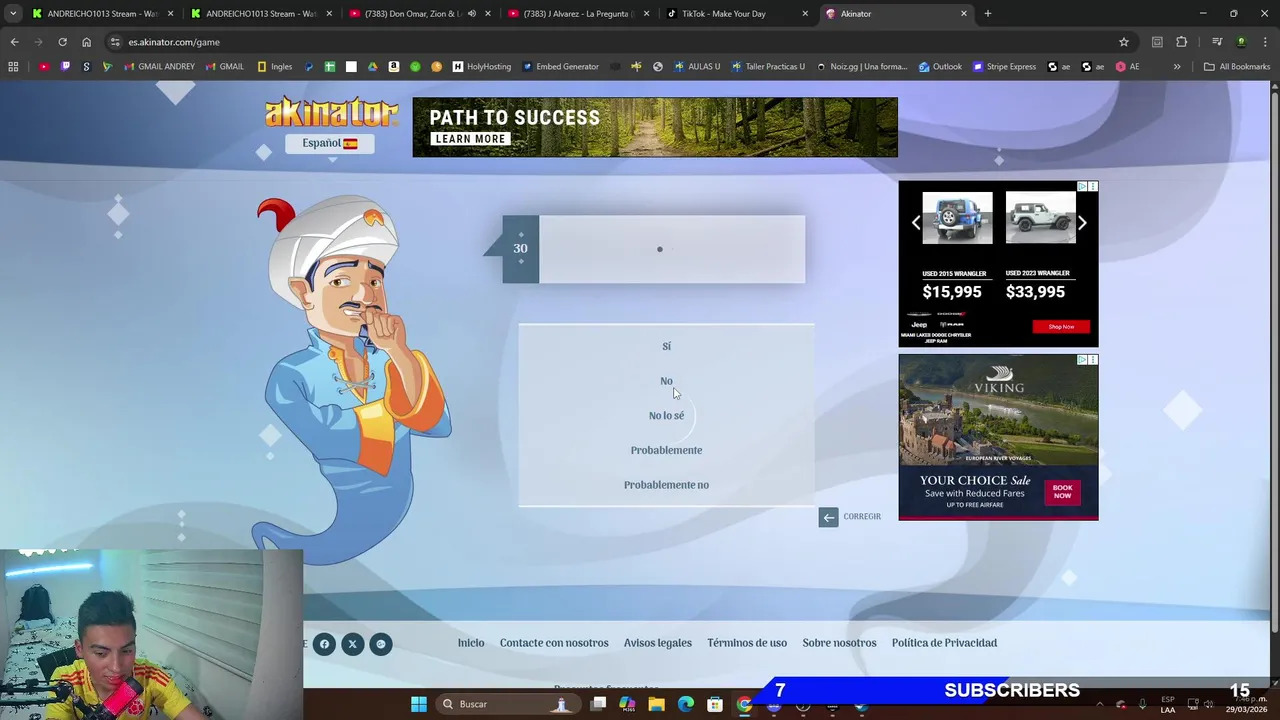Open the "Avisos legales" link
The height and width of the screenshot is (720, 1280).
click(x=658, y=643)
